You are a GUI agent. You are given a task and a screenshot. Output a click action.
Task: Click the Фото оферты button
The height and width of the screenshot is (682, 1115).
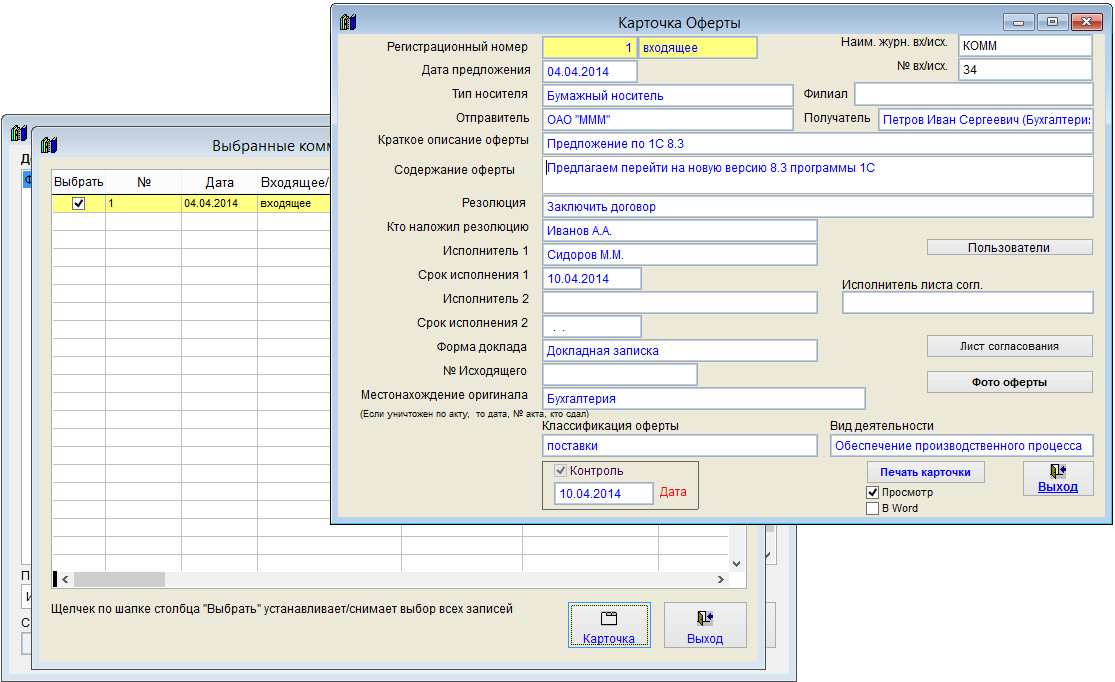point(1008,382)
